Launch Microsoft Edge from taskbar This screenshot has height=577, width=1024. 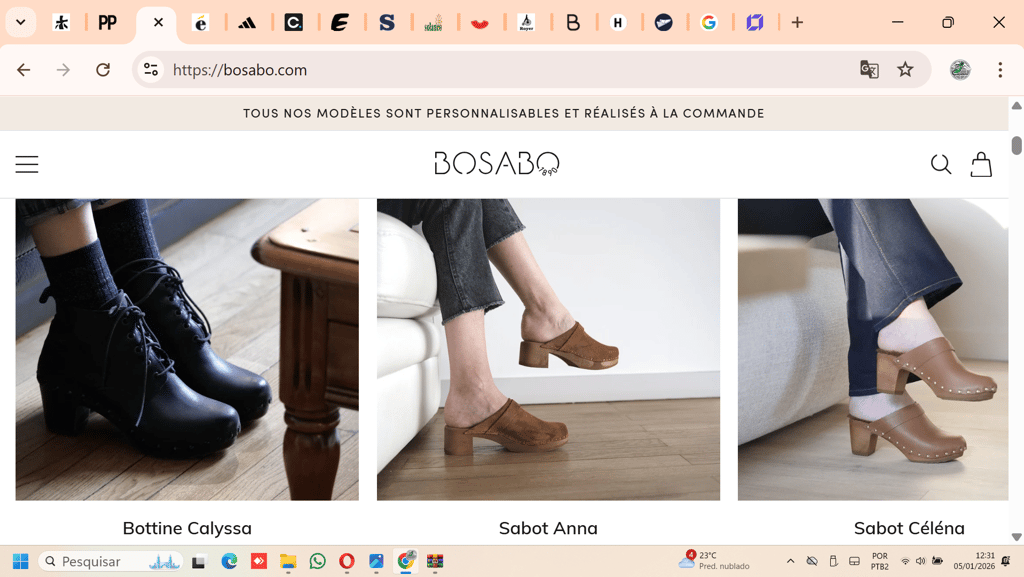click(229, 561)
